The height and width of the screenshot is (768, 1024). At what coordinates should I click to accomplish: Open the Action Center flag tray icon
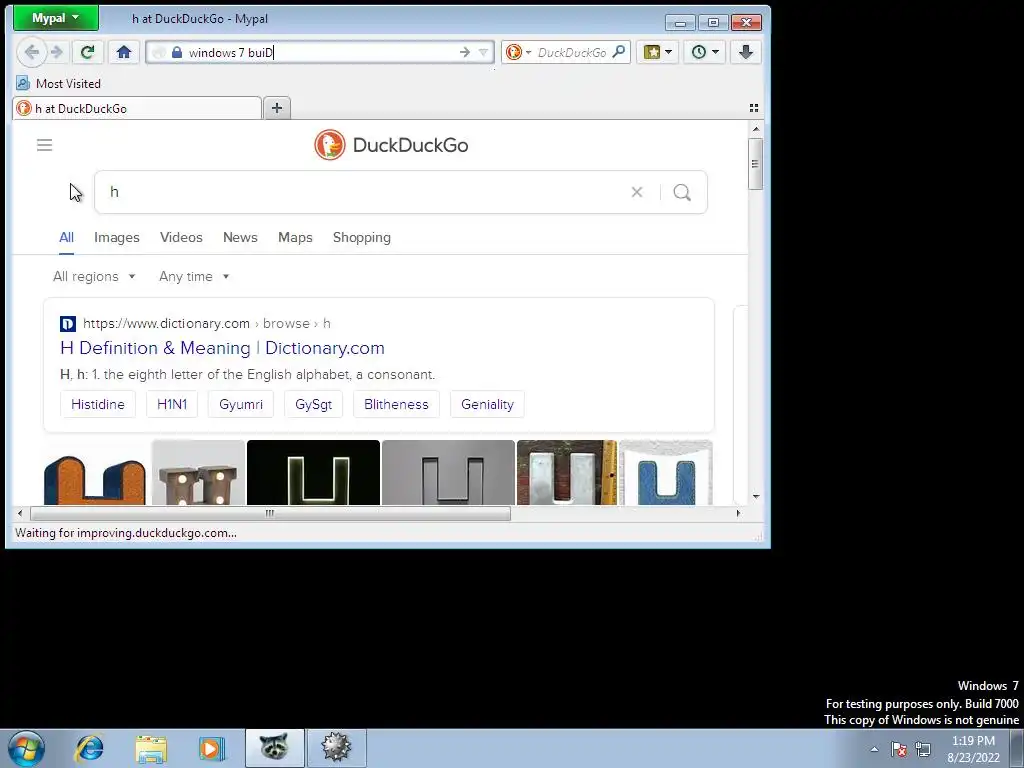pos(899,749)
